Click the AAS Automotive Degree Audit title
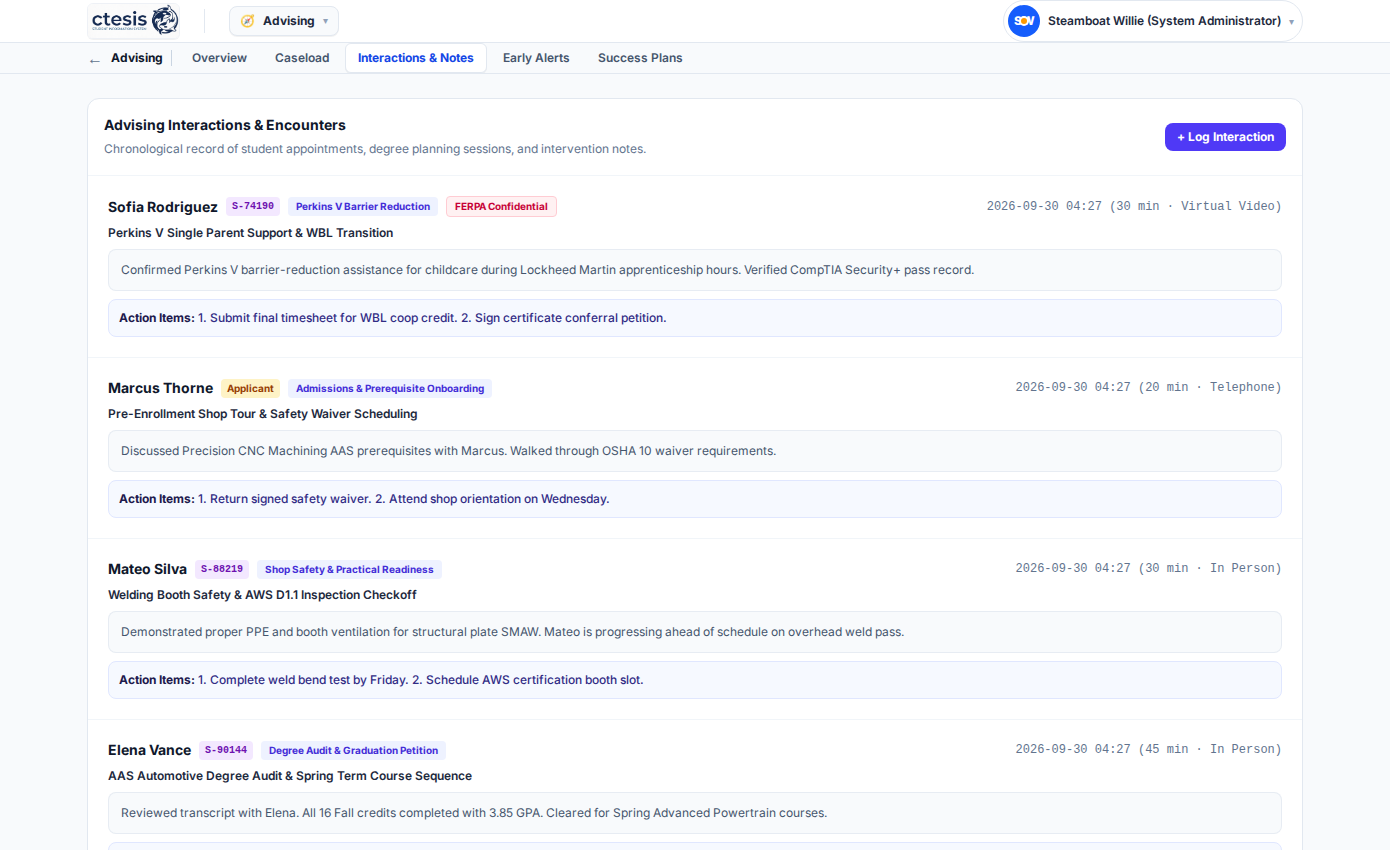Image resolution: width=1390 pixels, height=850 pixels. [x=290, y=776]
